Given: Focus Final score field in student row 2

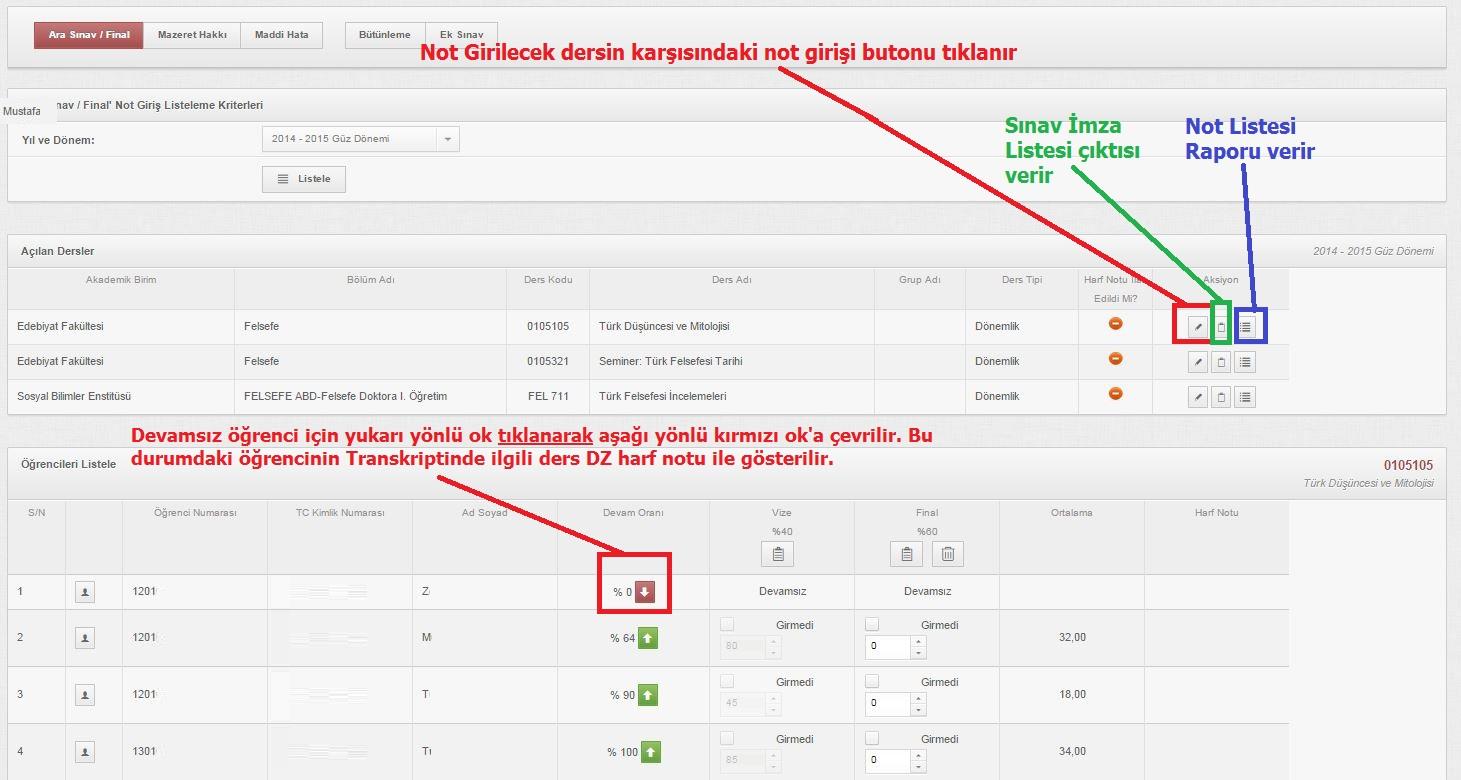Looking at the screenshot, I should [888, 647].
